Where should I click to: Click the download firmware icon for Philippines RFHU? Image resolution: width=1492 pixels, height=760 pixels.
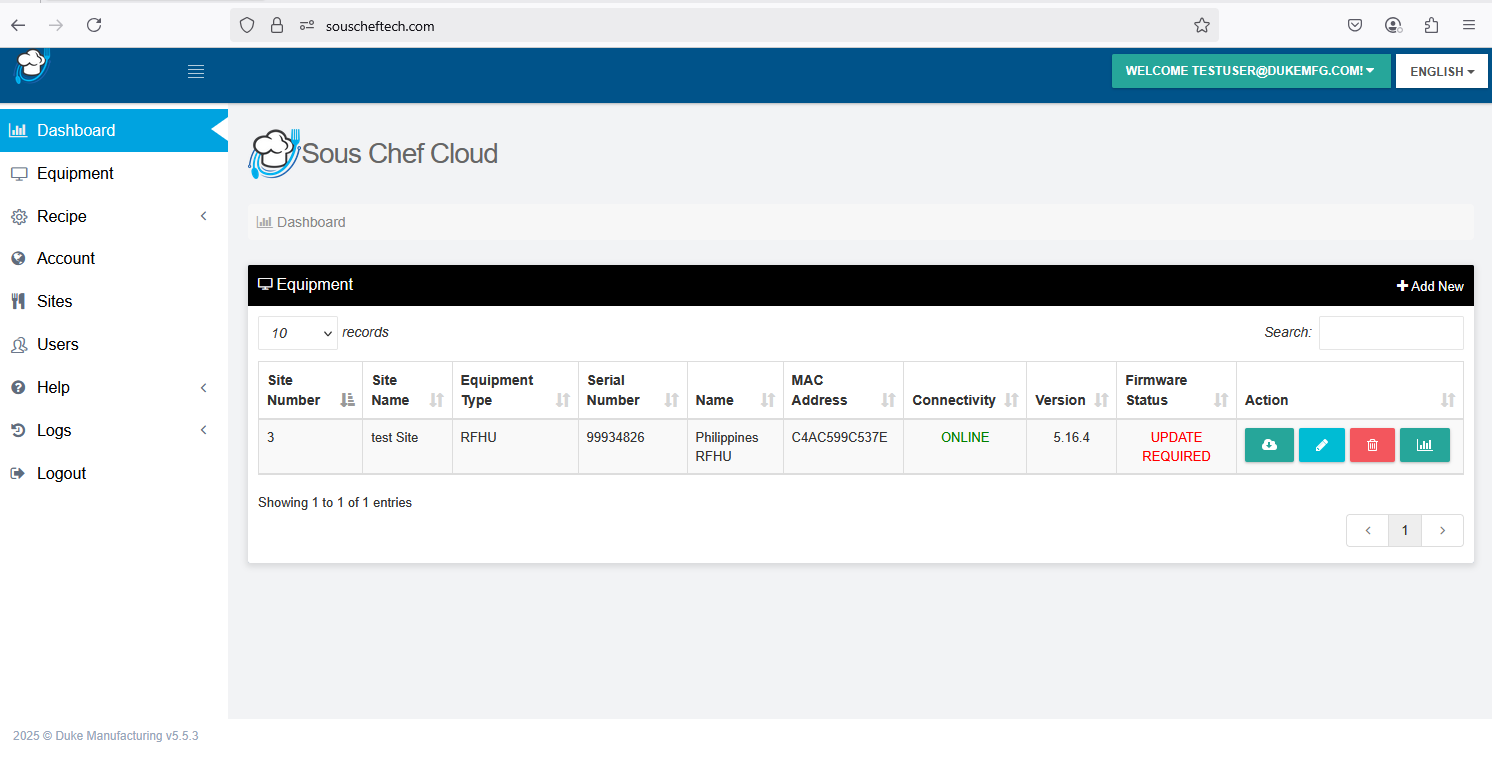pos(1269,445)
